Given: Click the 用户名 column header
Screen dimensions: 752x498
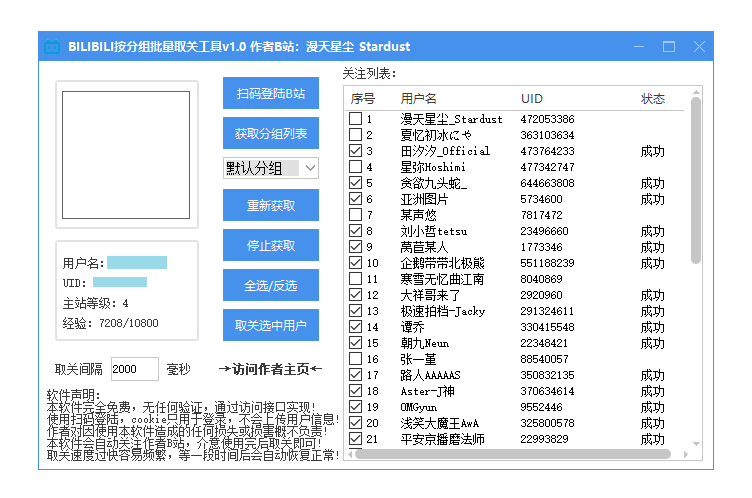Looking at the screenshot, I should pyautogui.click(x=419, y=99).
